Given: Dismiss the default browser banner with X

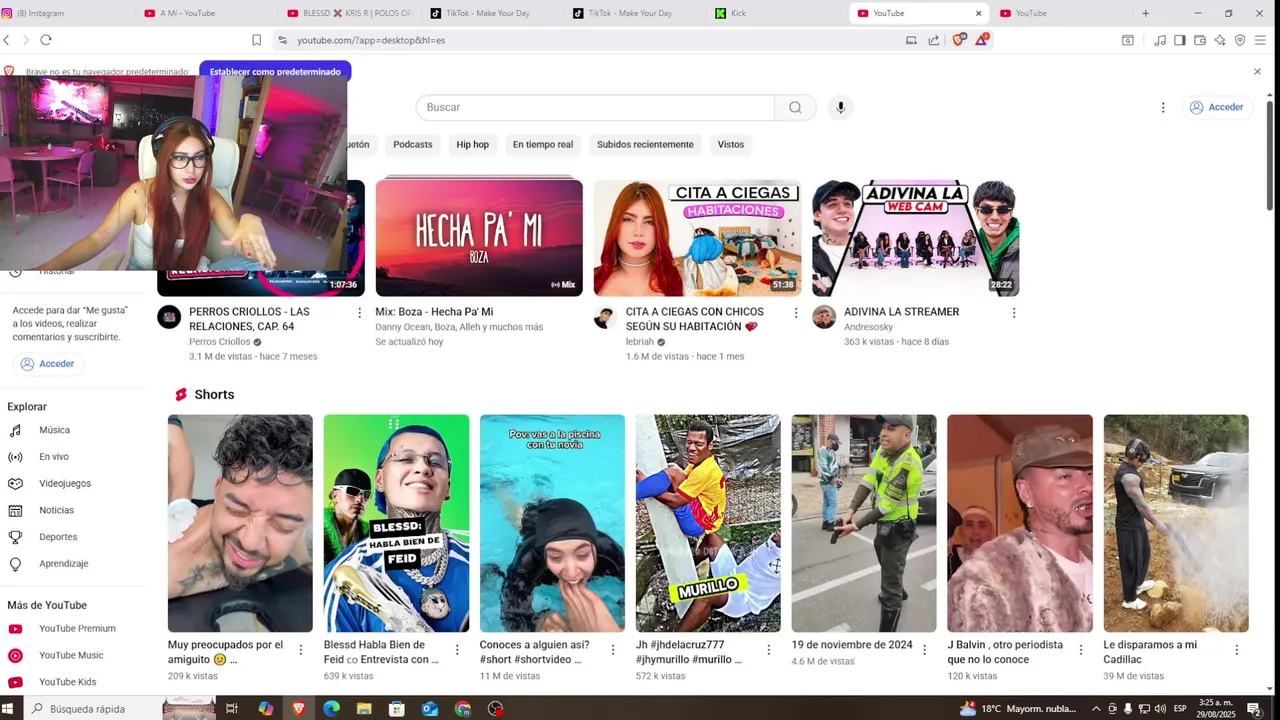Looking at the screenshot, I should (x=1257, y=72).
